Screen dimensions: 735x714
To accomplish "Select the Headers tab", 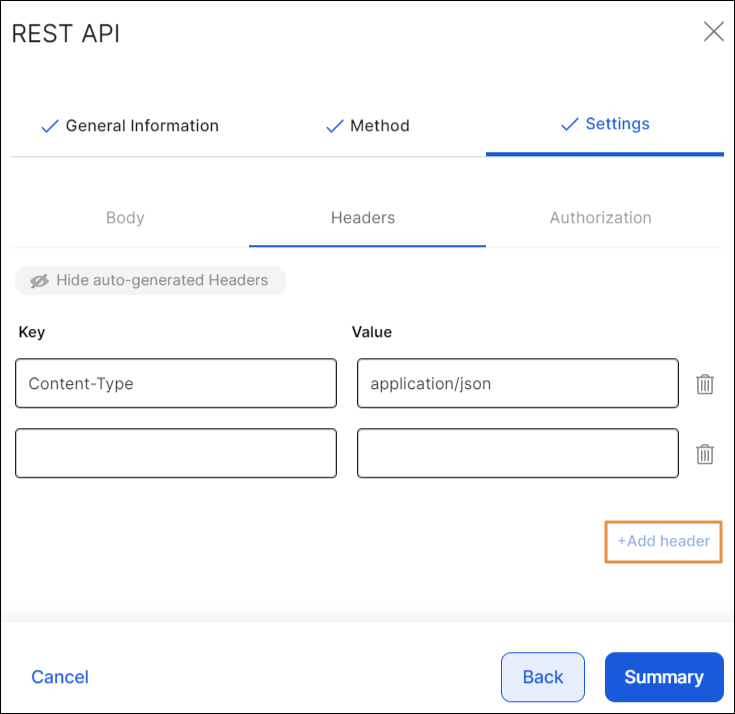I will [x=363, y=218].
